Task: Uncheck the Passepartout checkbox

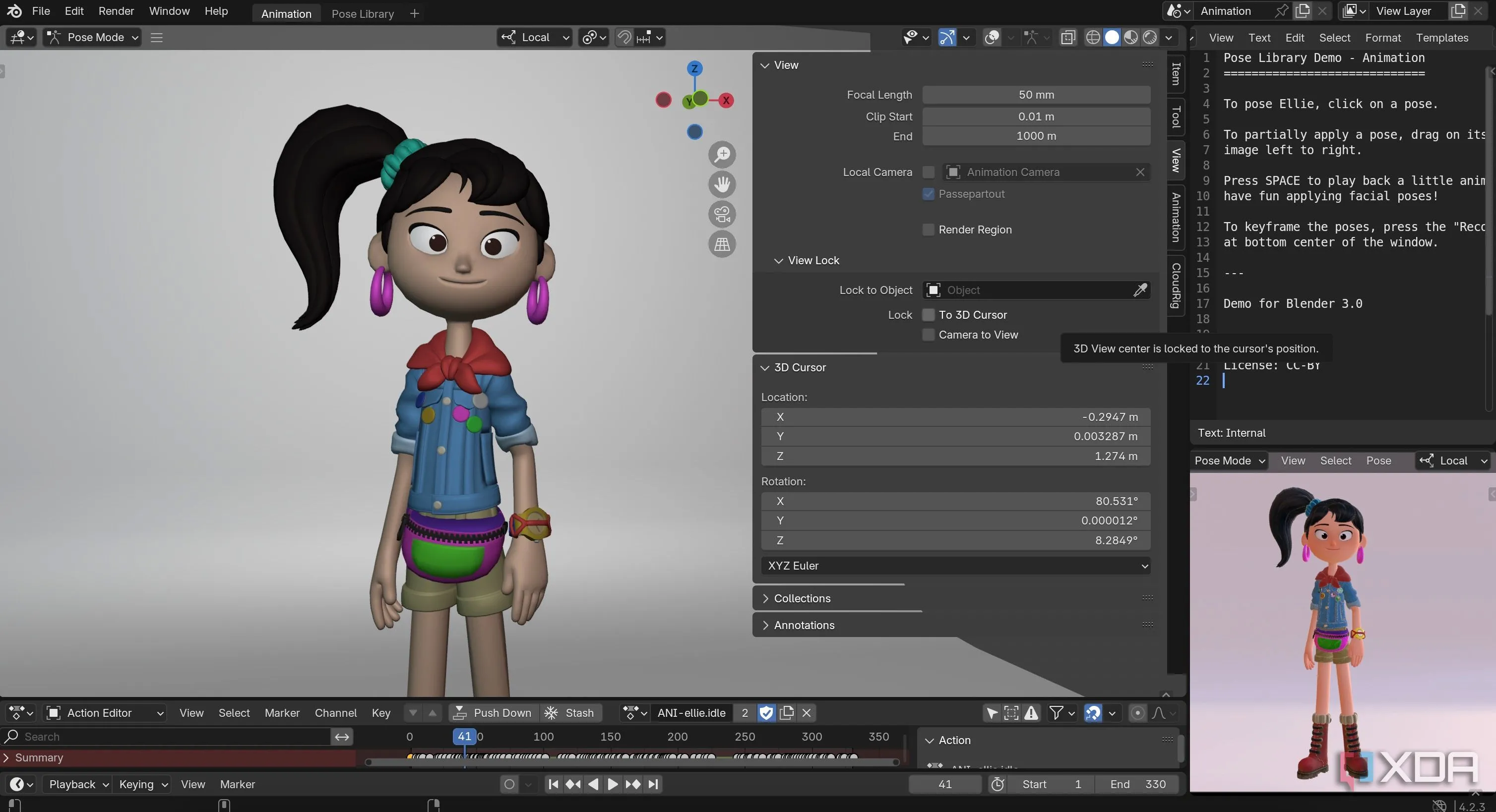Action: (928, 194)
